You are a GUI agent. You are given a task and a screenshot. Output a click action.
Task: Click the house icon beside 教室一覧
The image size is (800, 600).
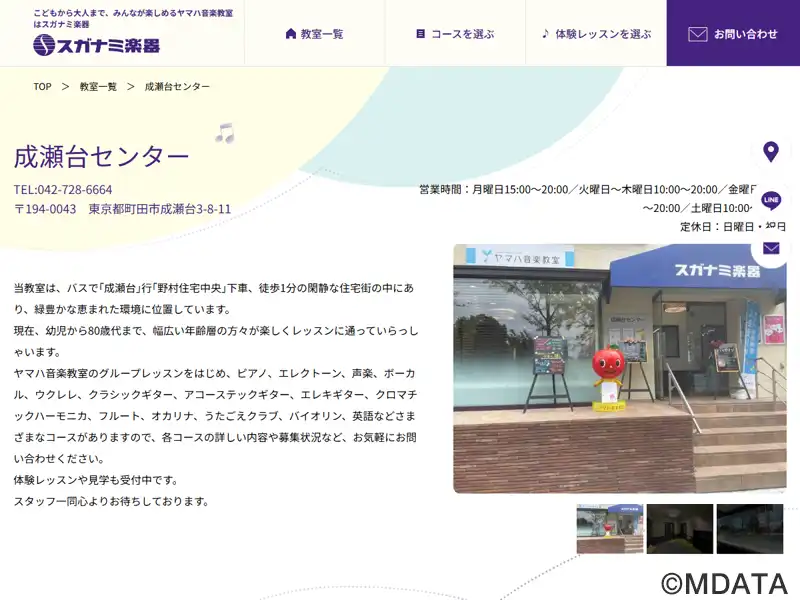pyautogui.click(x=291, y=34)
